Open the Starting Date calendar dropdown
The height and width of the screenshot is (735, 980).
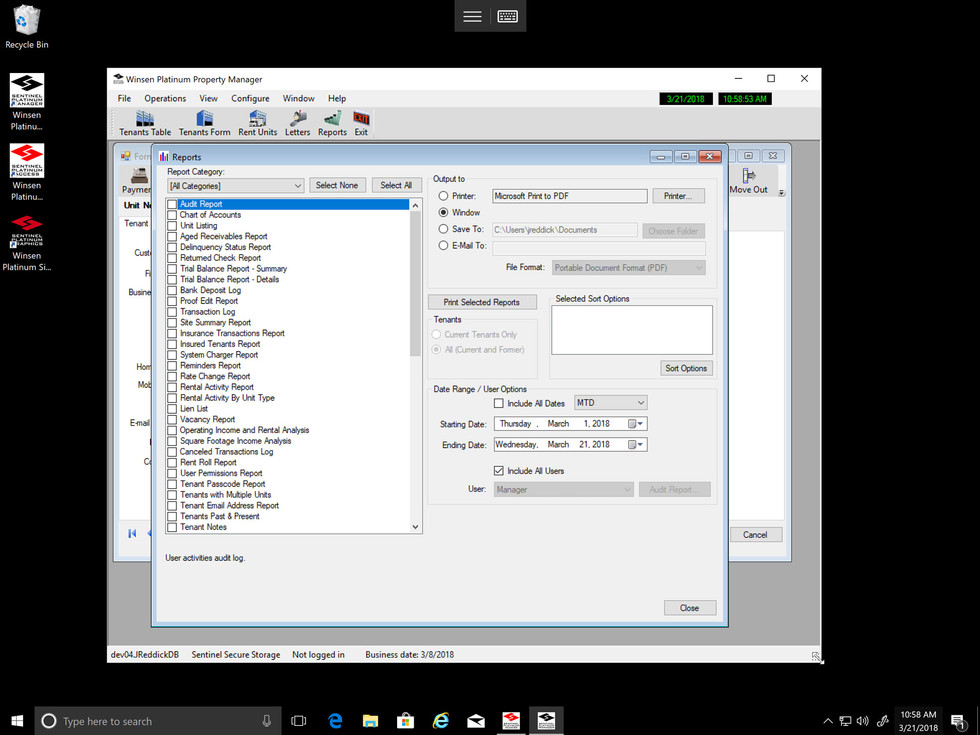coord(636,424)
